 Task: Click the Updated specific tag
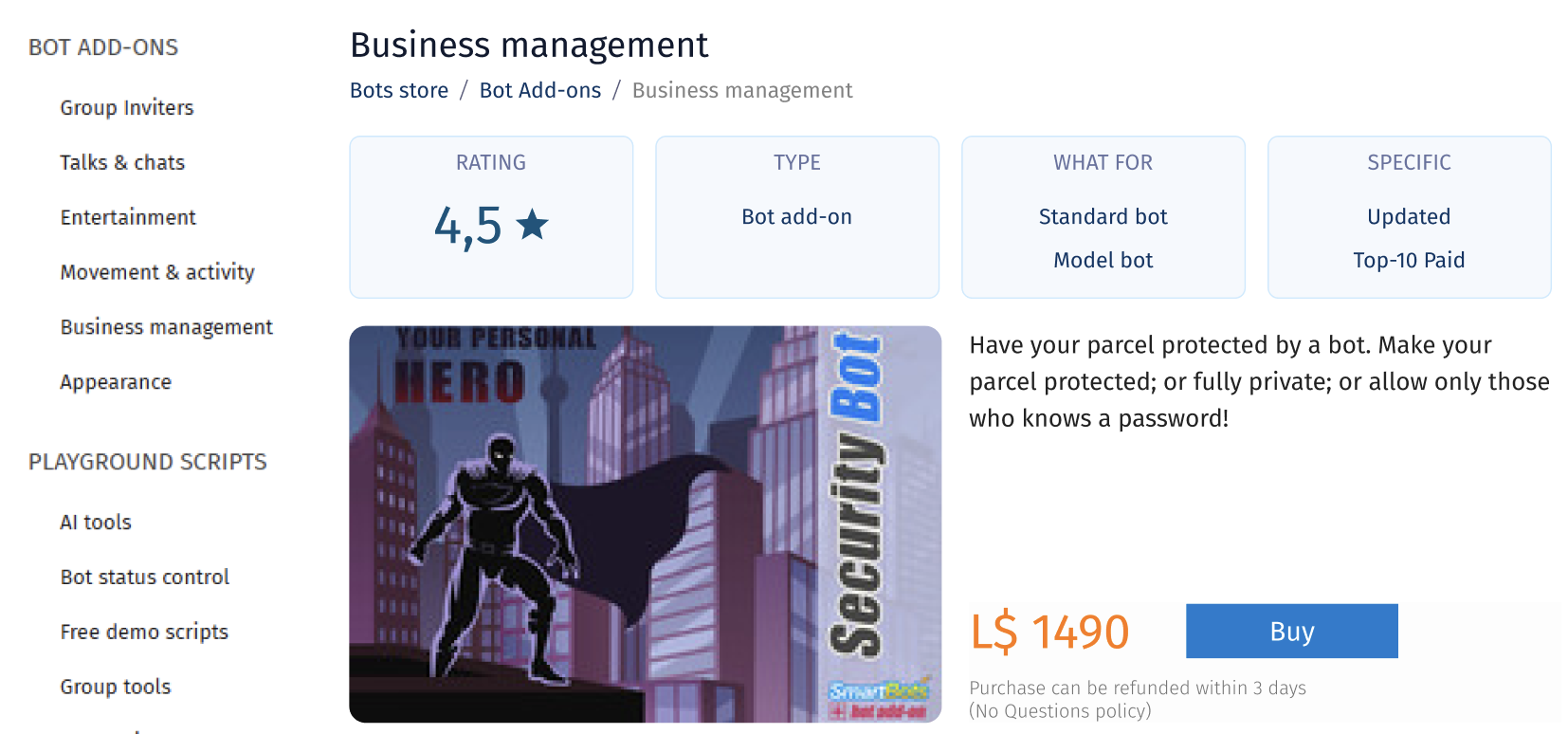pyautogui.click(x=1408, y=217)
